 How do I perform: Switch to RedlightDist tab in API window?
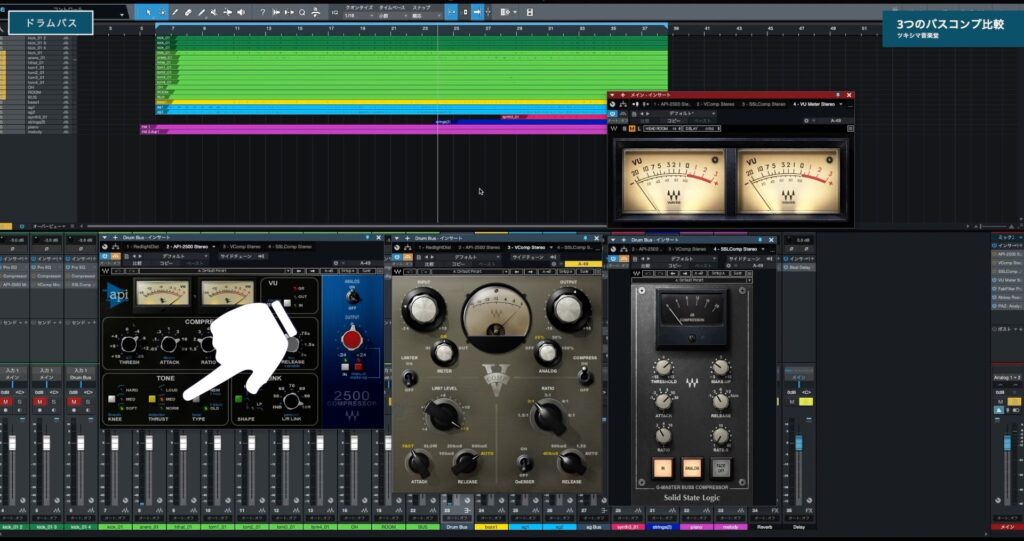[x=142, y=247]
